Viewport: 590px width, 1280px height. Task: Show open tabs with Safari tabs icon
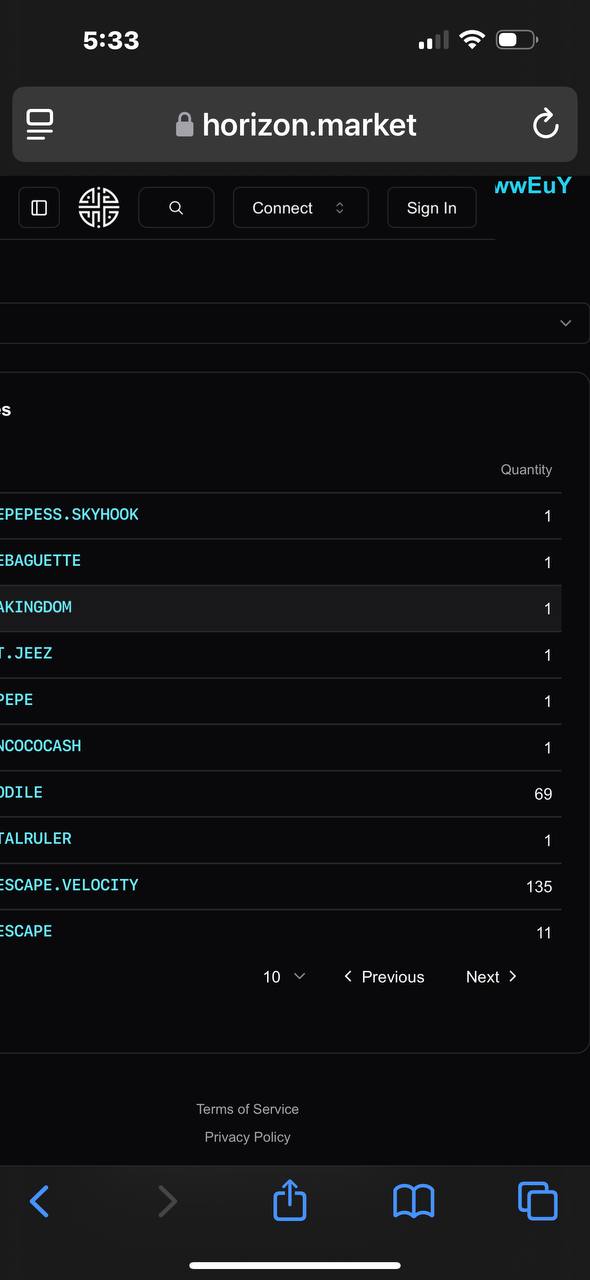537,1201
